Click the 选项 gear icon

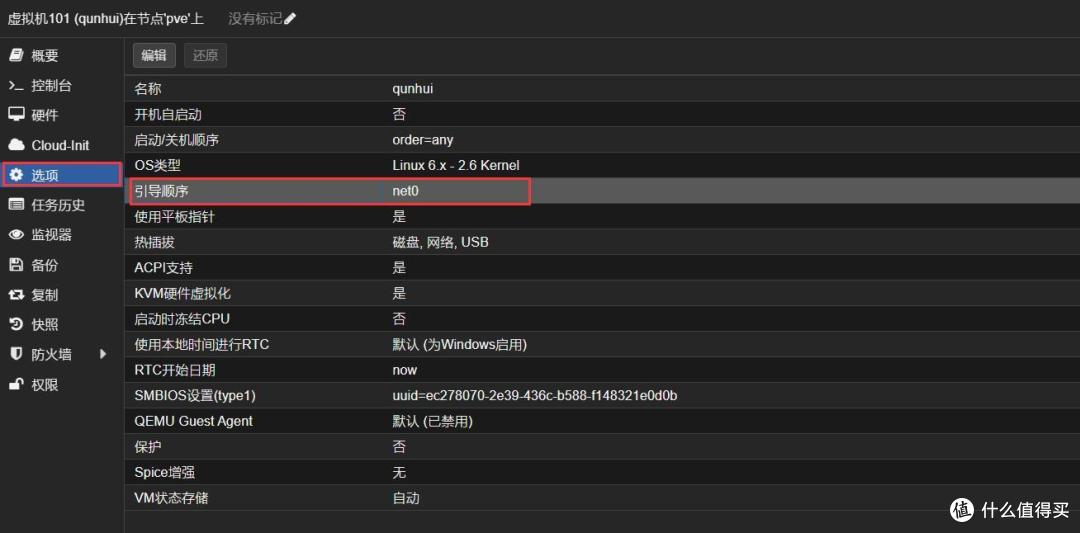coord(16,175)
